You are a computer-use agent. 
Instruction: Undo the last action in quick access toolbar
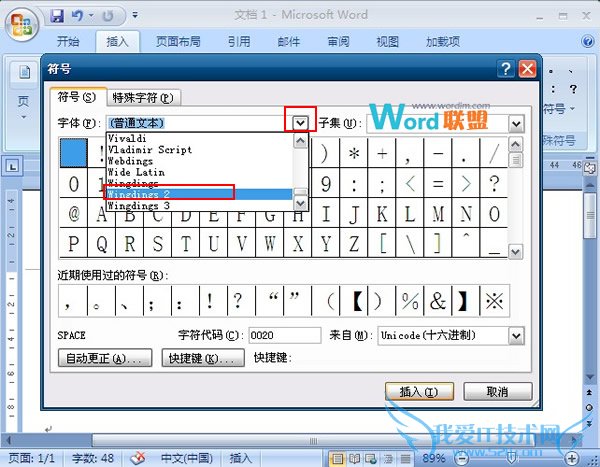point(77,16)
